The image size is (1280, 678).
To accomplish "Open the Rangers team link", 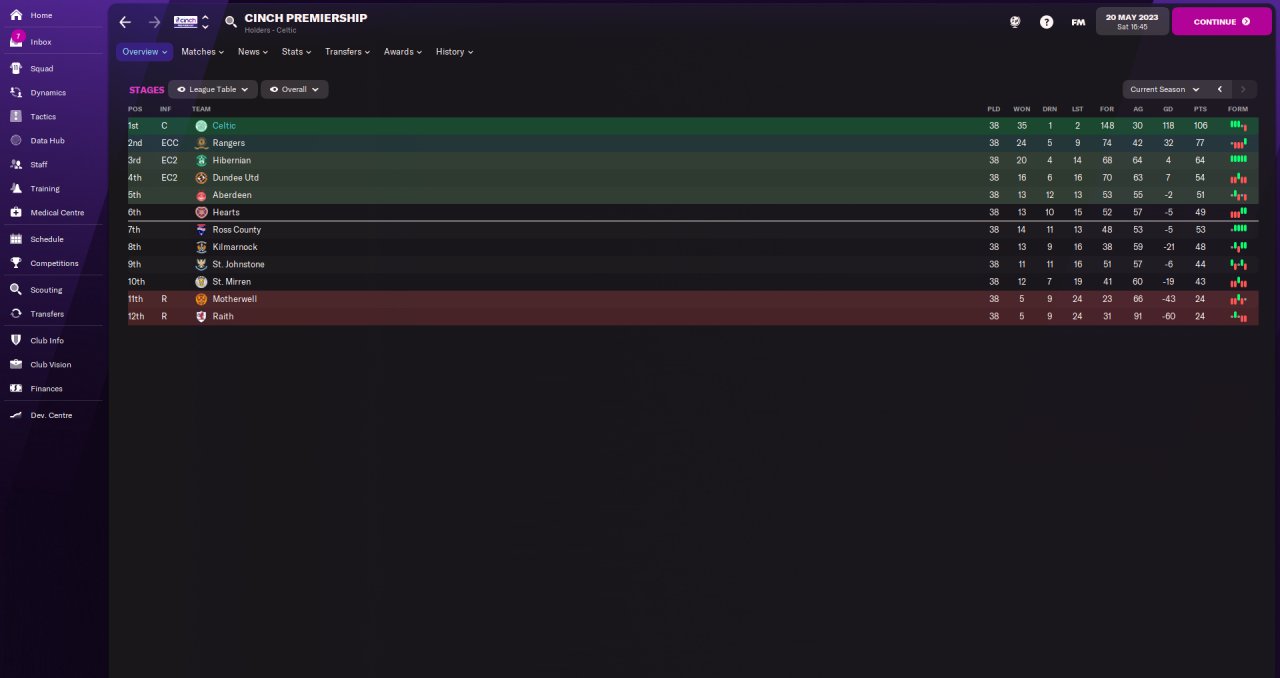I will click(228, 143).
